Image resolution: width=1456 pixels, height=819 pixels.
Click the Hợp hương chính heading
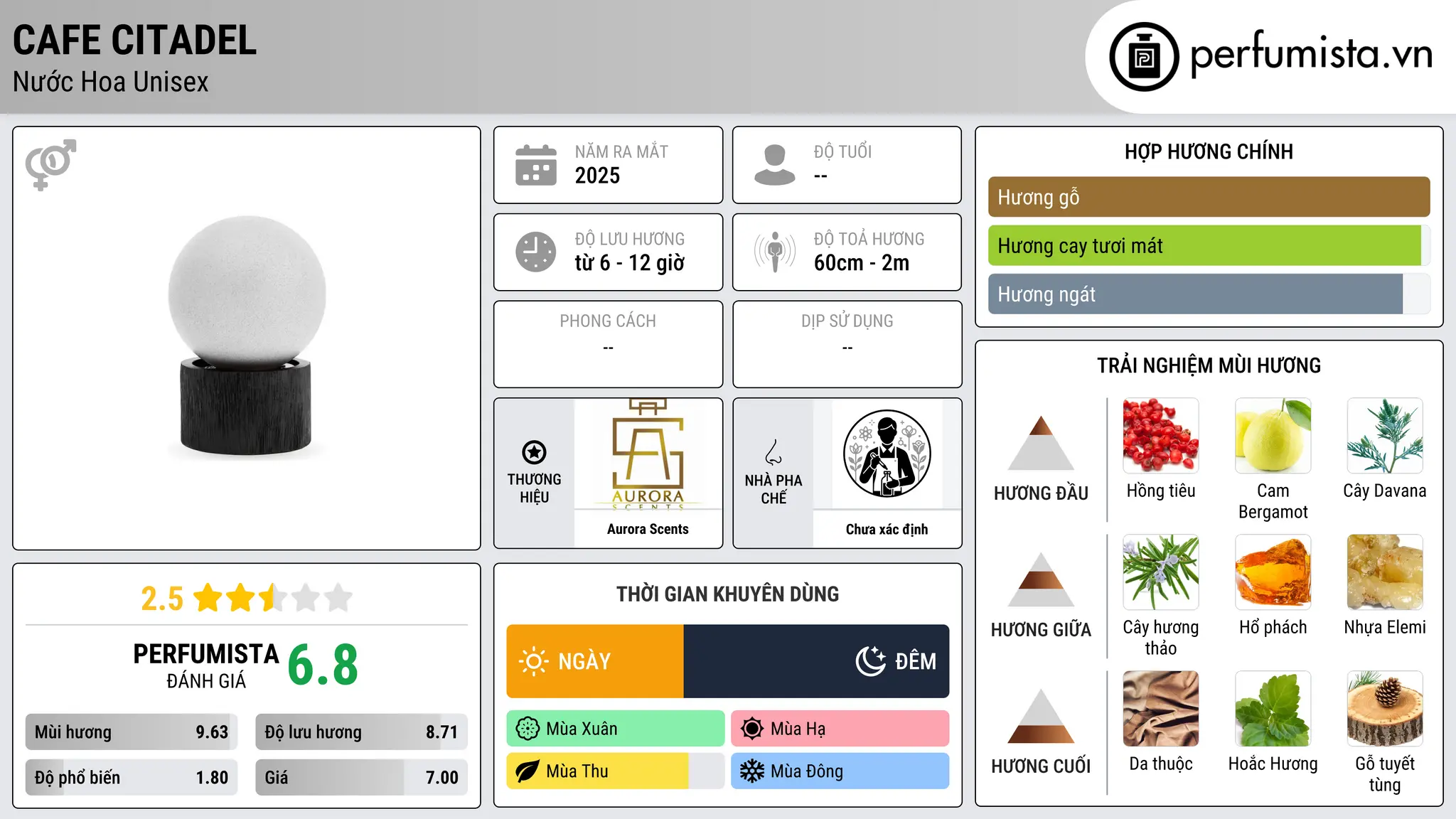pos(1209,151)
